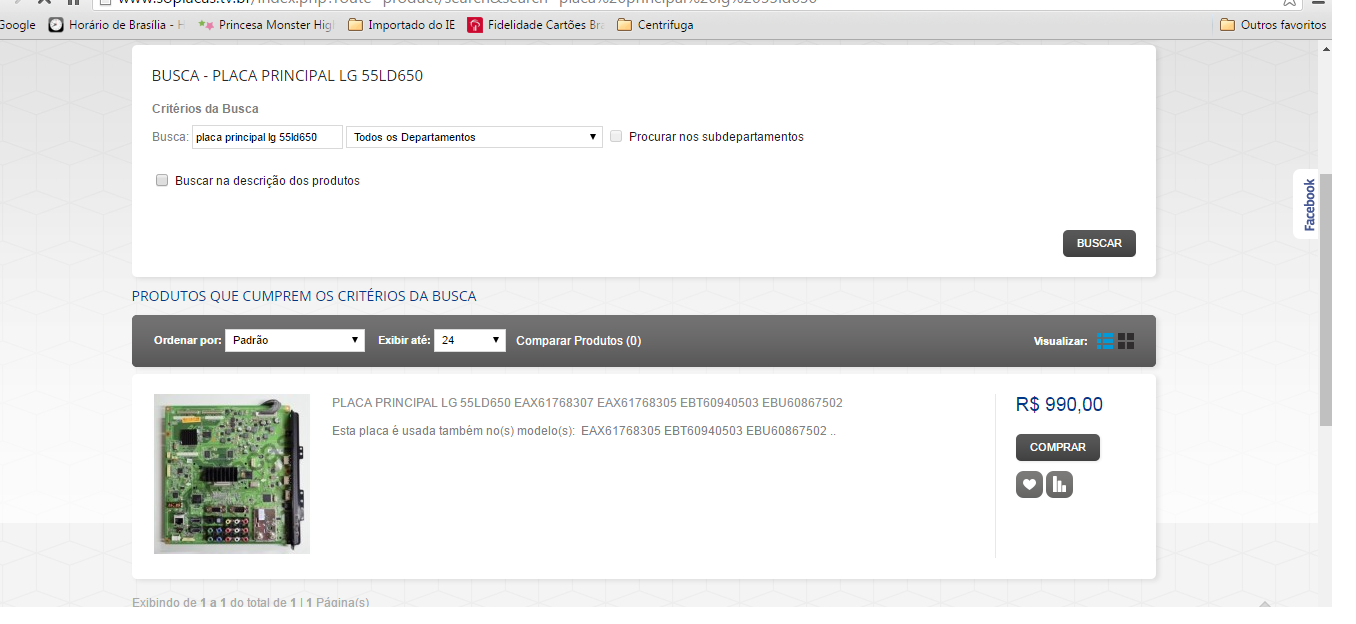Open PLACA PRINCIPAL LG 55LD650 product title

coord(587,403)
